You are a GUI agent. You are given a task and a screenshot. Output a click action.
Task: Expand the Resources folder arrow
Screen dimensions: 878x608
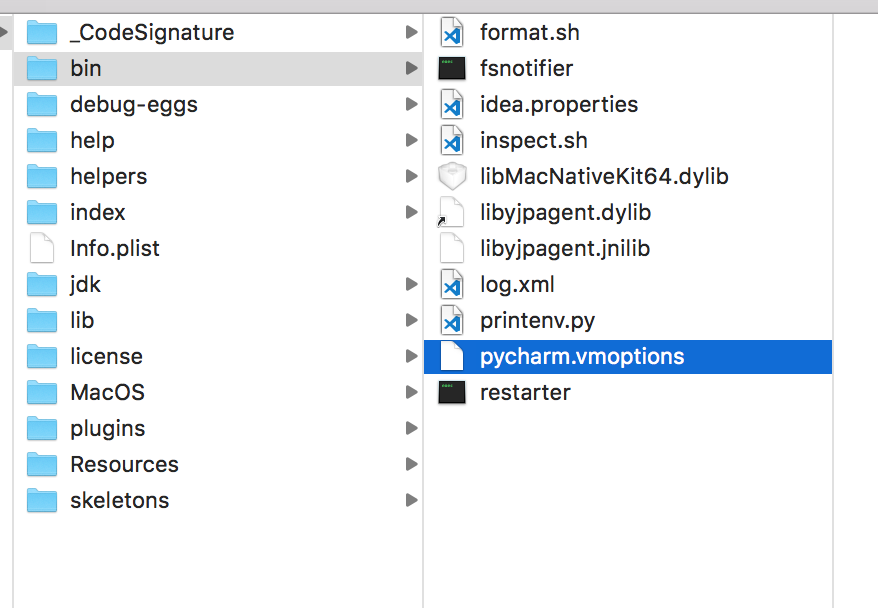coord(412,464)
